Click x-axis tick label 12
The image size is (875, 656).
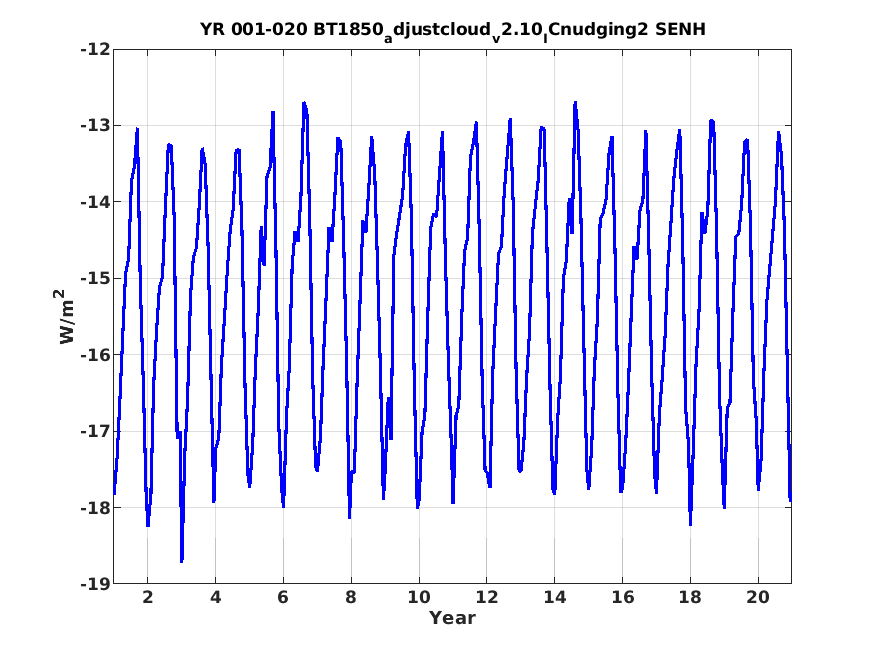[x=487, y=597]
